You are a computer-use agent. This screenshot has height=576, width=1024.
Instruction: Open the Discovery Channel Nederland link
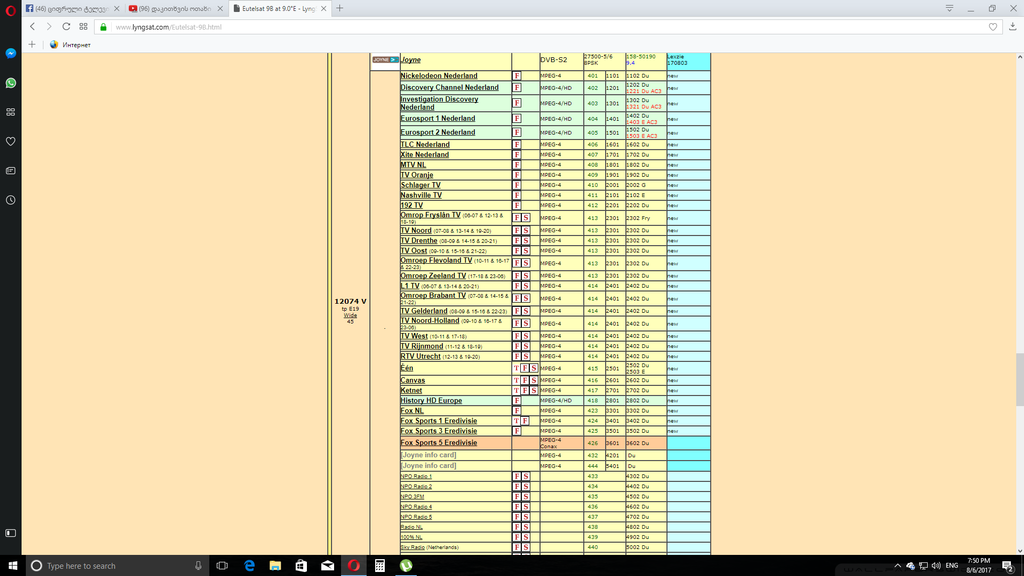[x=449, y=88]
